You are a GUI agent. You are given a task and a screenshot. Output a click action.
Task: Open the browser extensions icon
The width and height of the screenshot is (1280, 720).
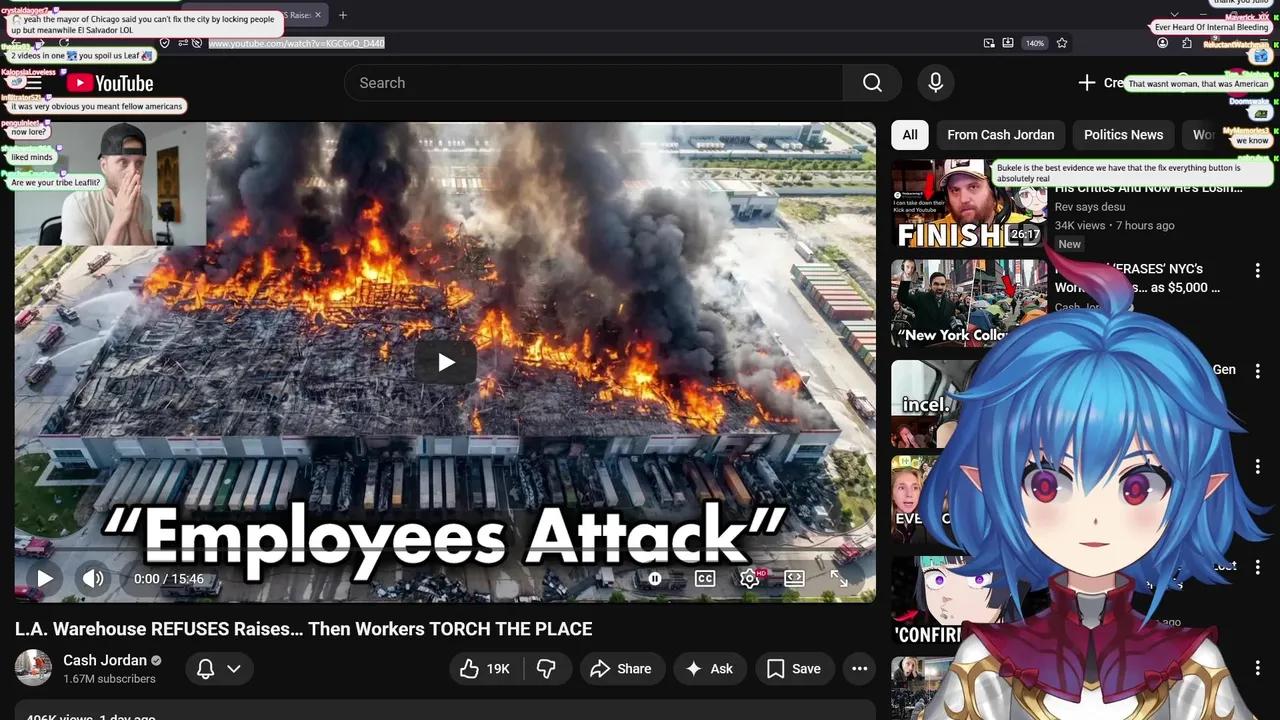[1186, 43]
